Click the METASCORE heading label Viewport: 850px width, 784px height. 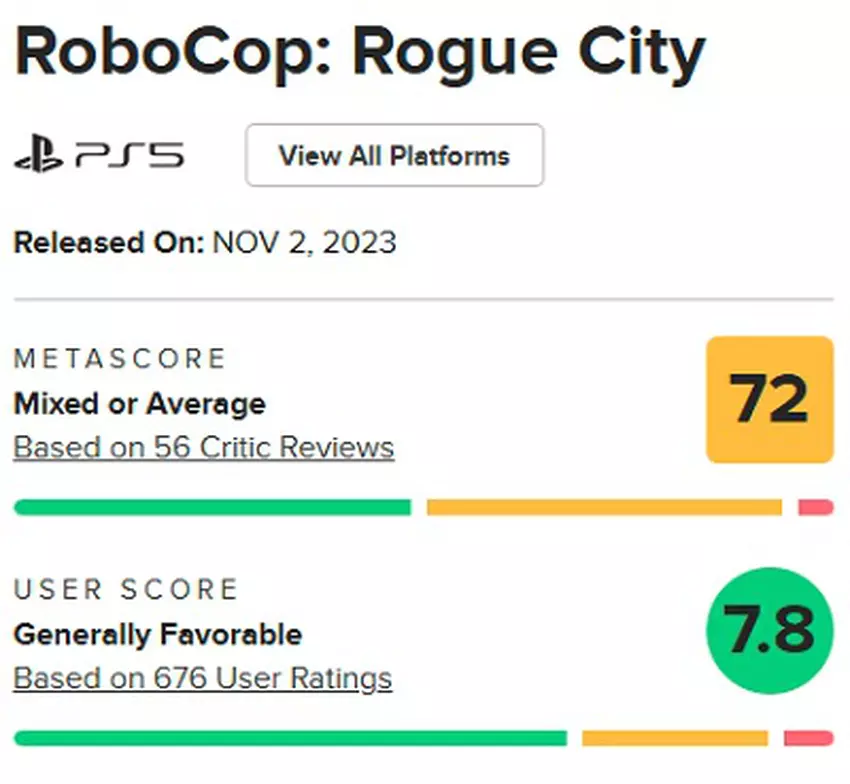point(120,358)
